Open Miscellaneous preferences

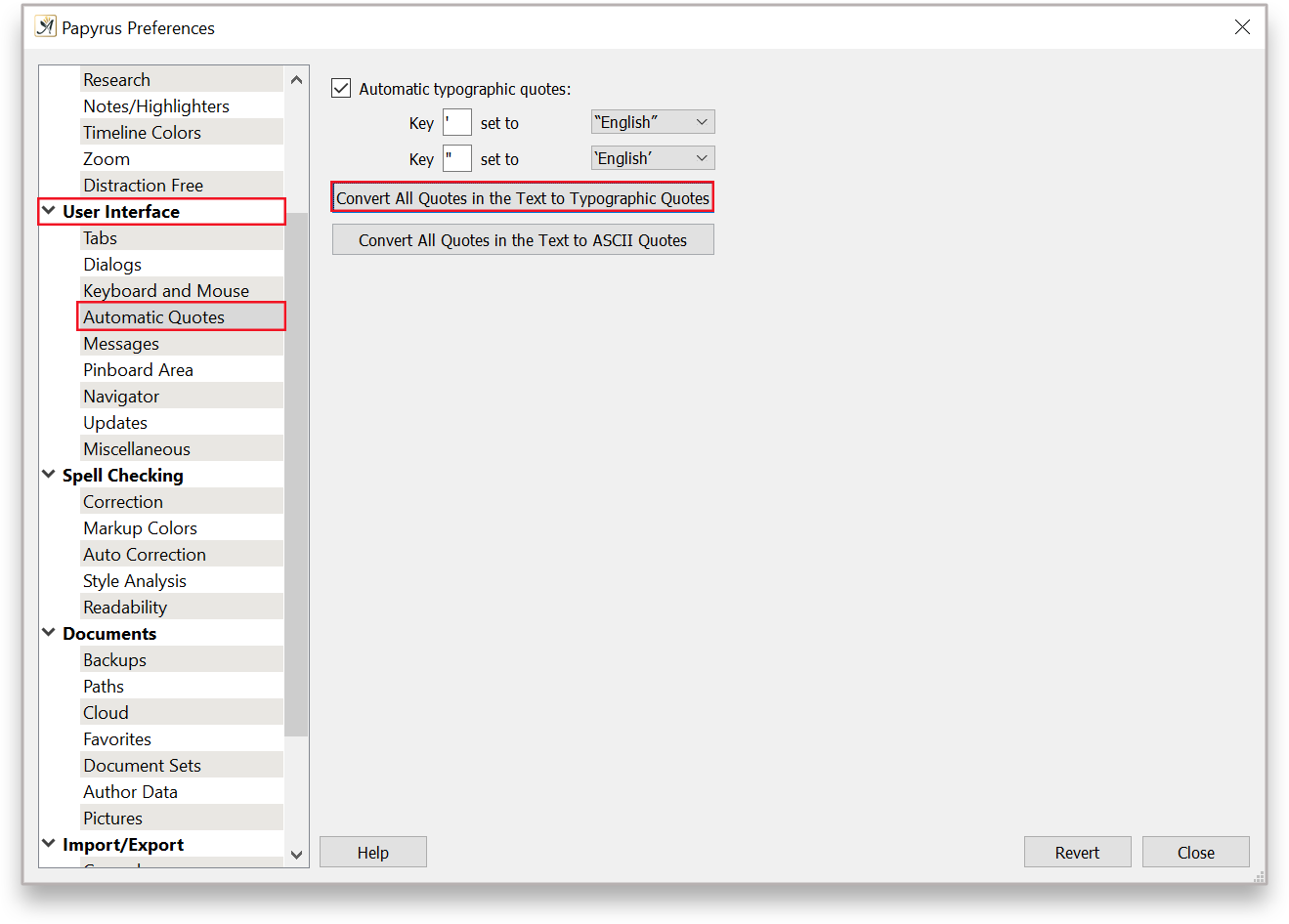pos(182,448)
